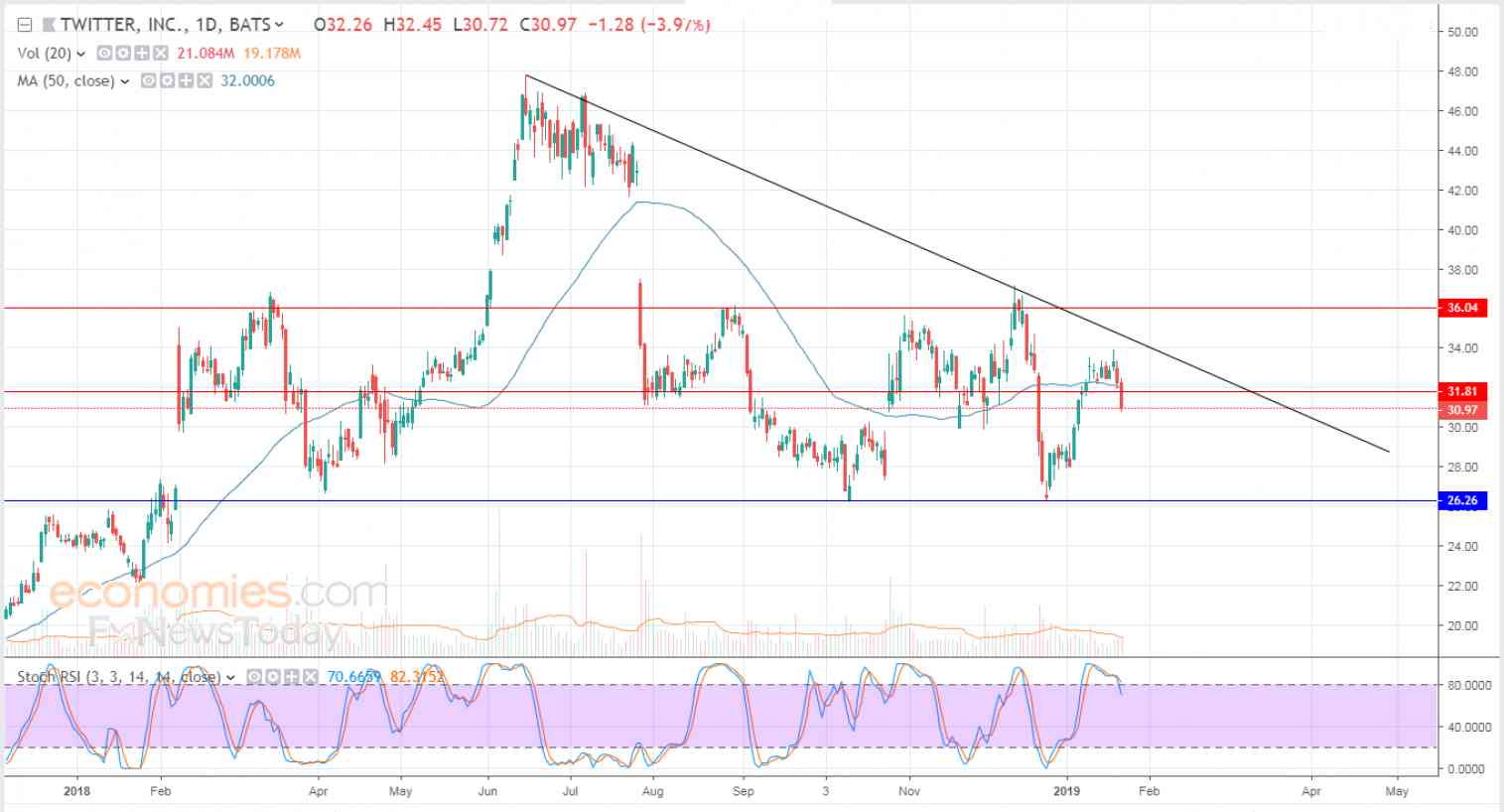Click the open price O32.26
1504x812 pixels.
pos(342,25)
